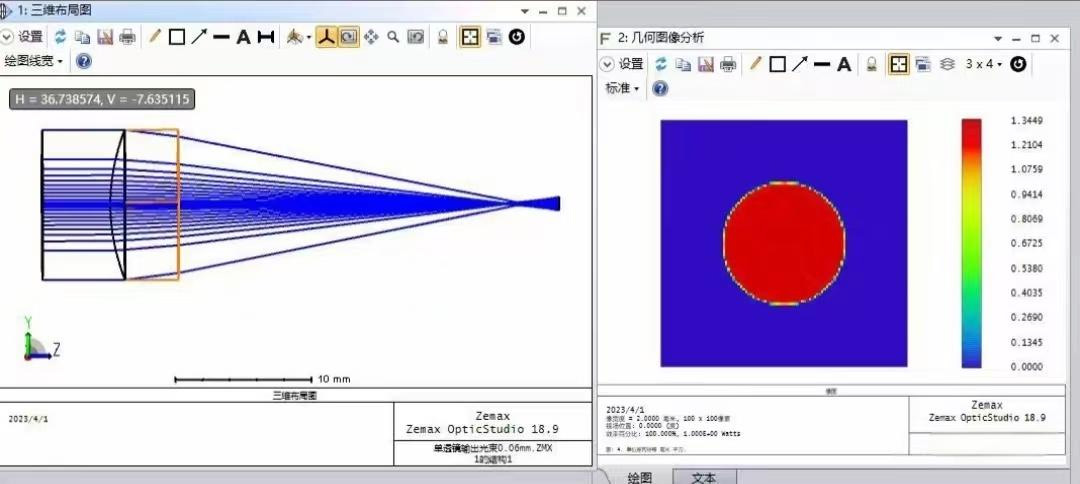Click the 单透镜输出光束0.06mm.ZMX file name
This screenshot has width=1080, height=484.
[x=492, y=448]
